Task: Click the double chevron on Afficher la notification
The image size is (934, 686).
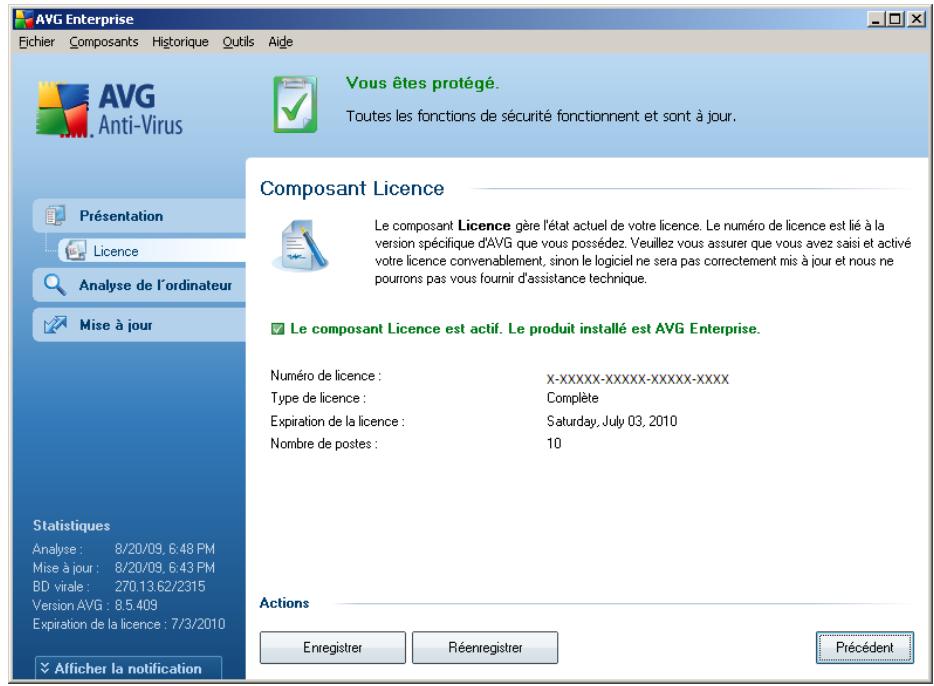Action: click(x=45, y=668)
